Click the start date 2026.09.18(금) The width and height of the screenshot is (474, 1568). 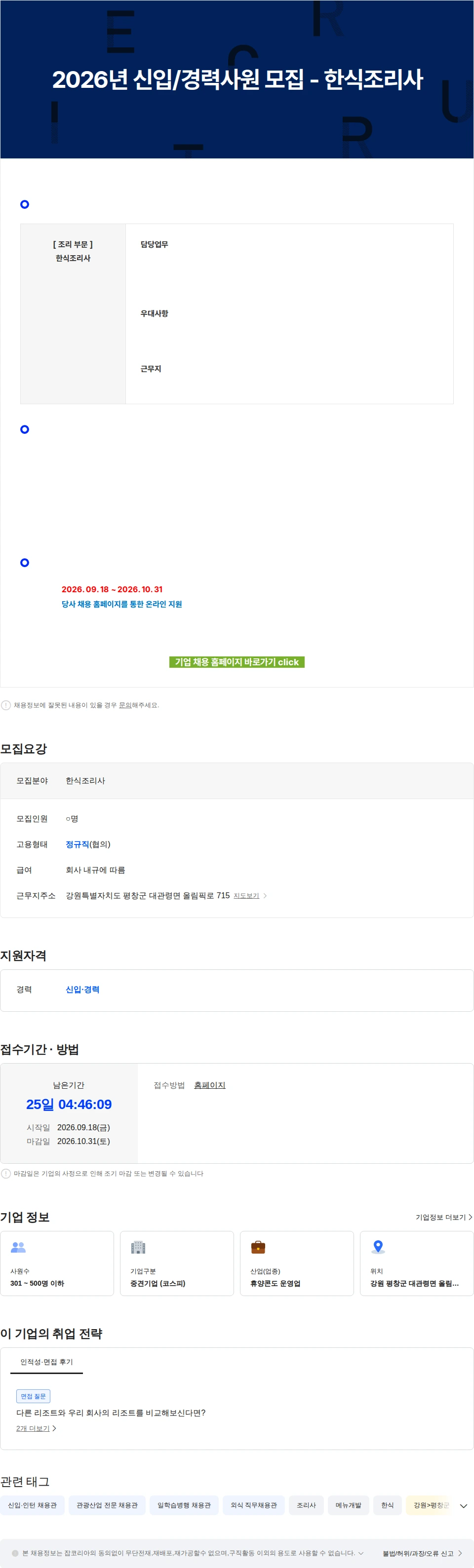(x=83, y=1127)
